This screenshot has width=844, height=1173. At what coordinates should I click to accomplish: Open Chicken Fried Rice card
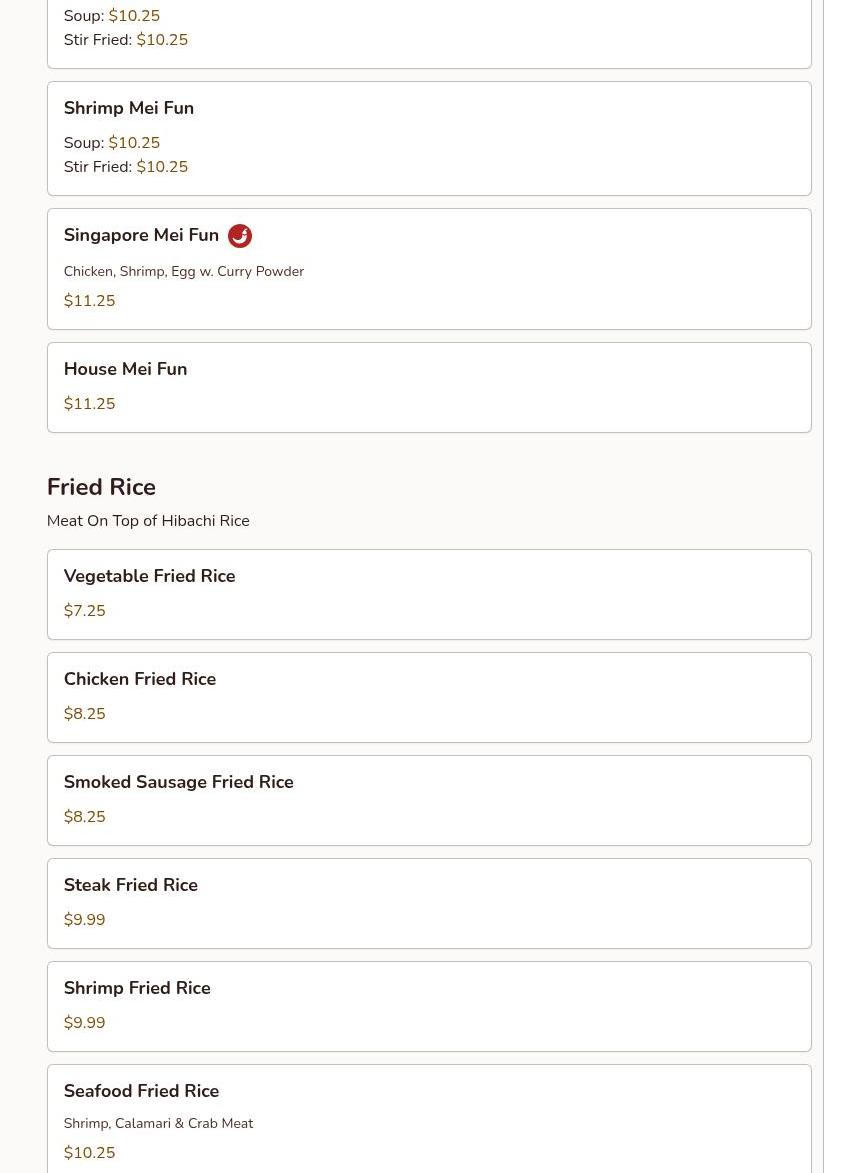tap(429, 698)
